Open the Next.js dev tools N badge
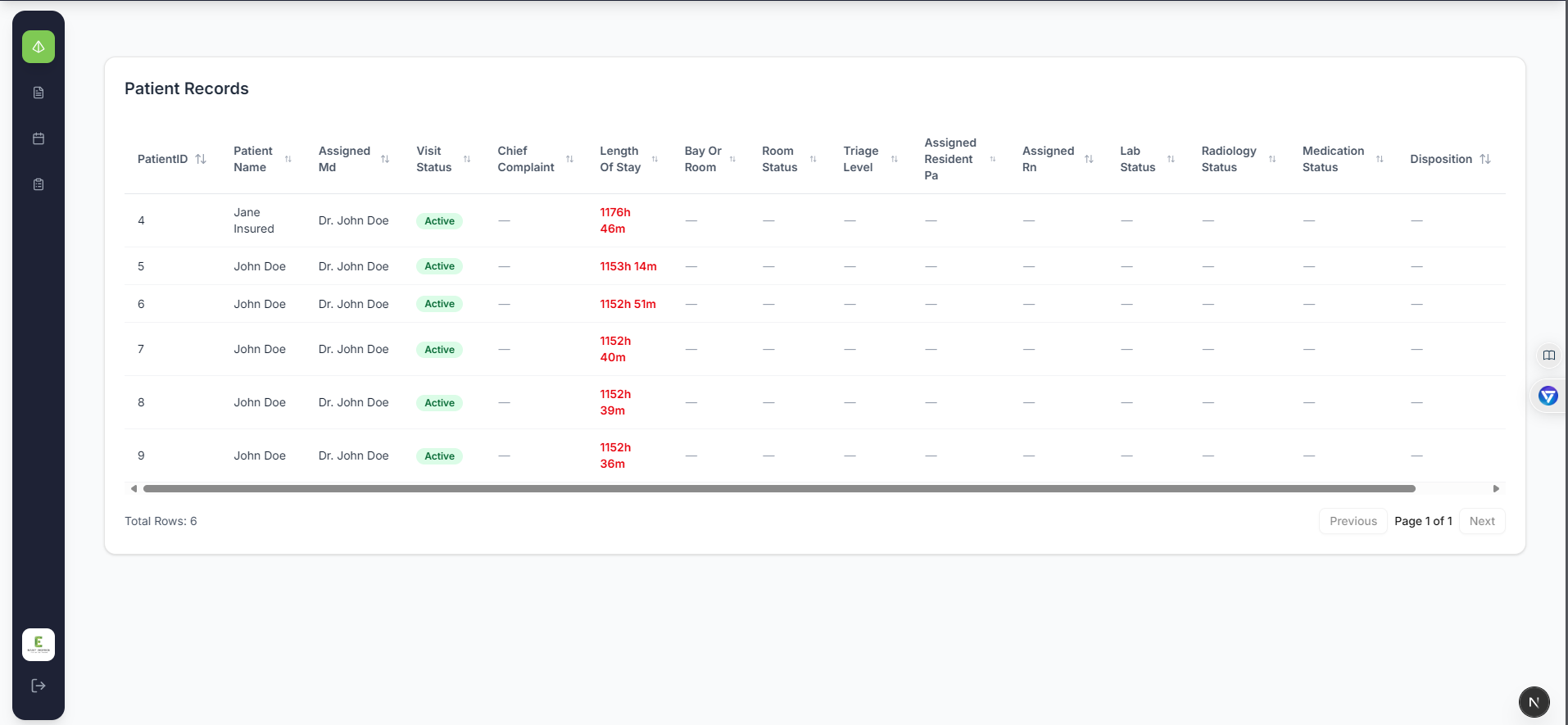The width and height of the screenshot is (1568, 725). pos(1534,702)
